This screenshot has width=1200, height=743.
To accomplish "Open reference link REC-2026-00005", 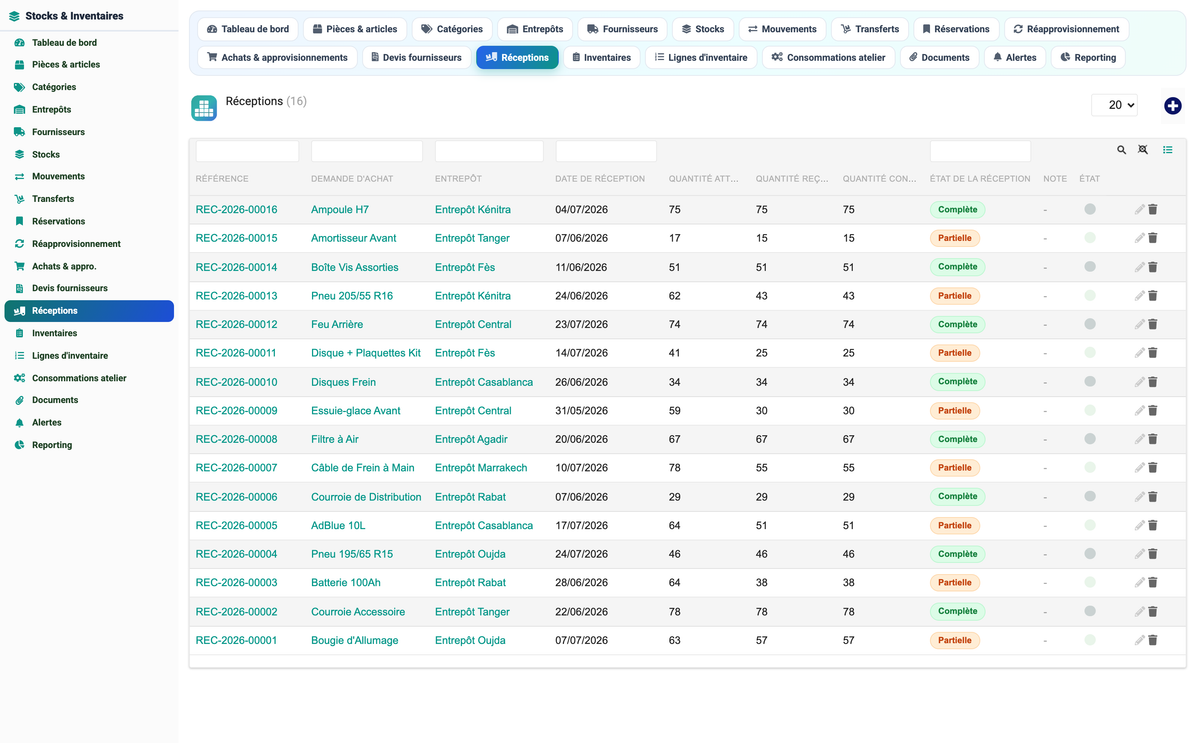I will 236,525.
